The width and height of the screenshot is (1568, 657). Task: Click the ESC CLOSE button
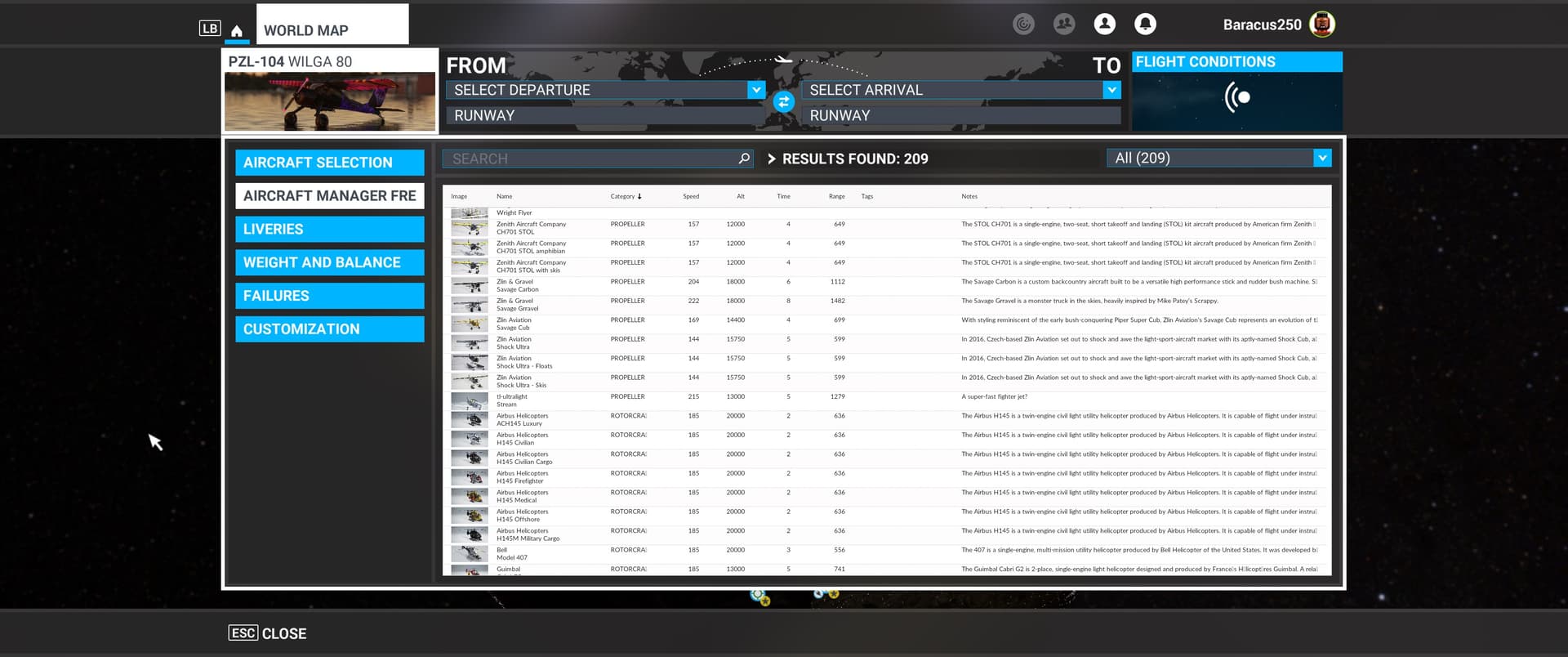point(268,633)
